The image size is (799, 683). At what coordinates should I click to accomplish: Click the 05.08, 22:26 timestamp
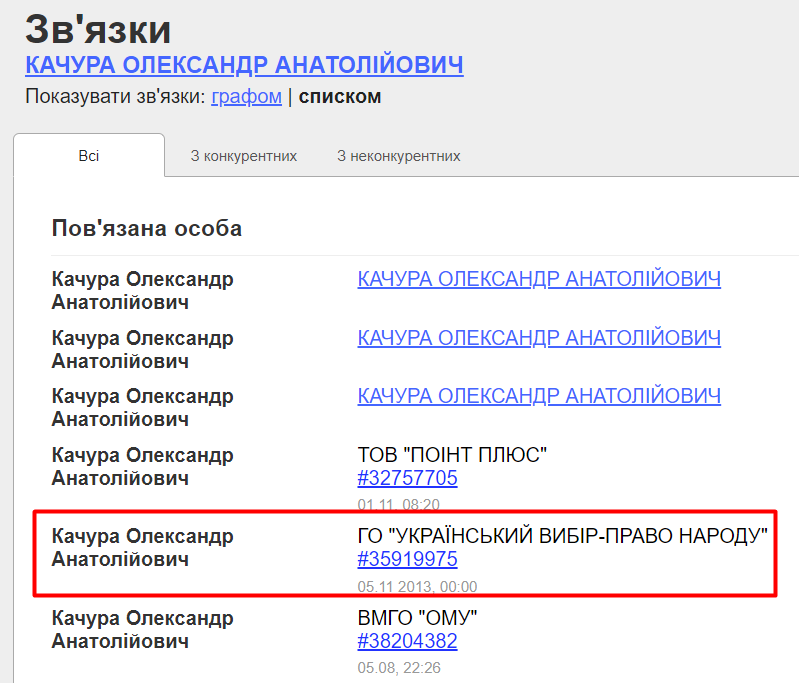(399, 667)
